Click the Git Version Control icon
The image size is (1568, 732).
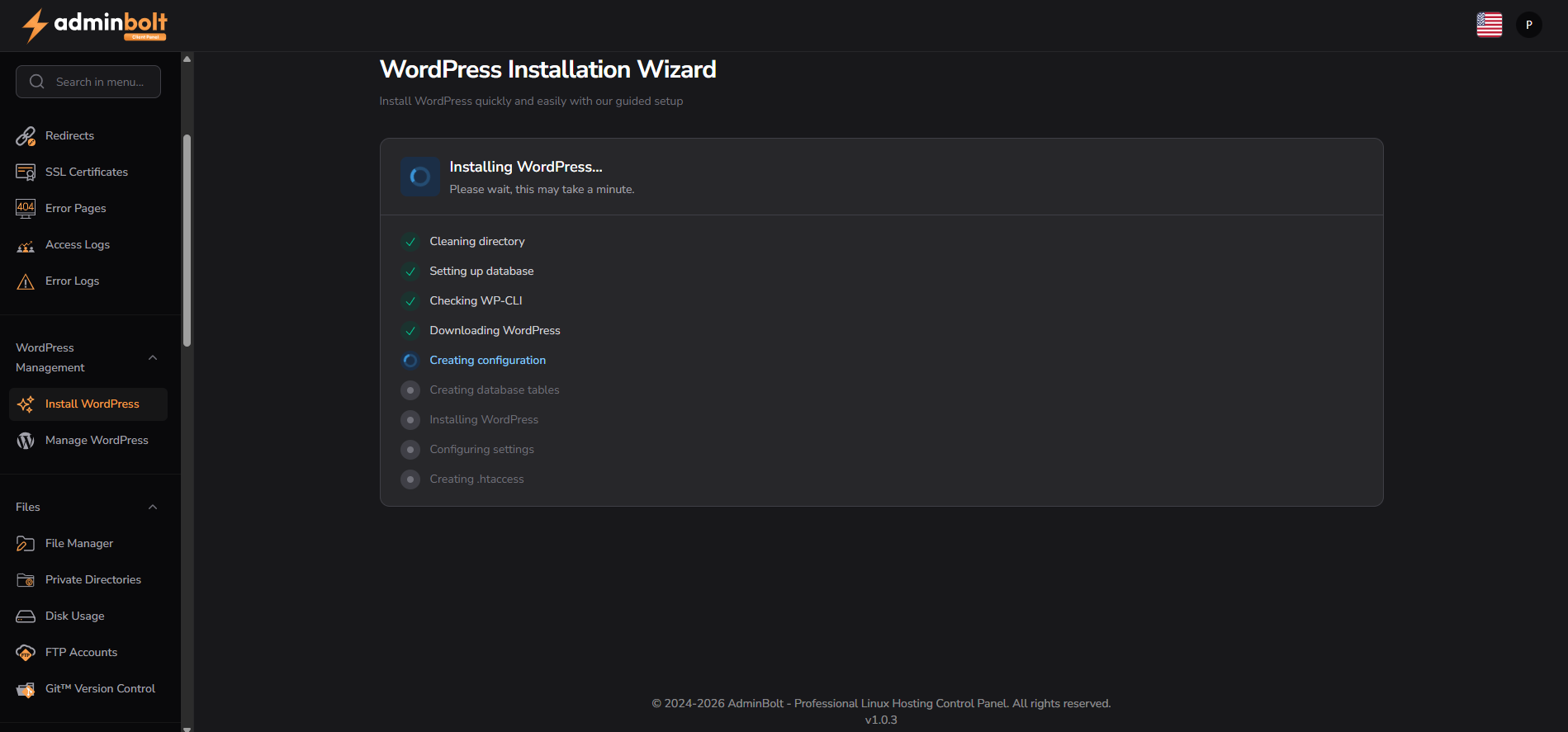click(x=26, y=689)
